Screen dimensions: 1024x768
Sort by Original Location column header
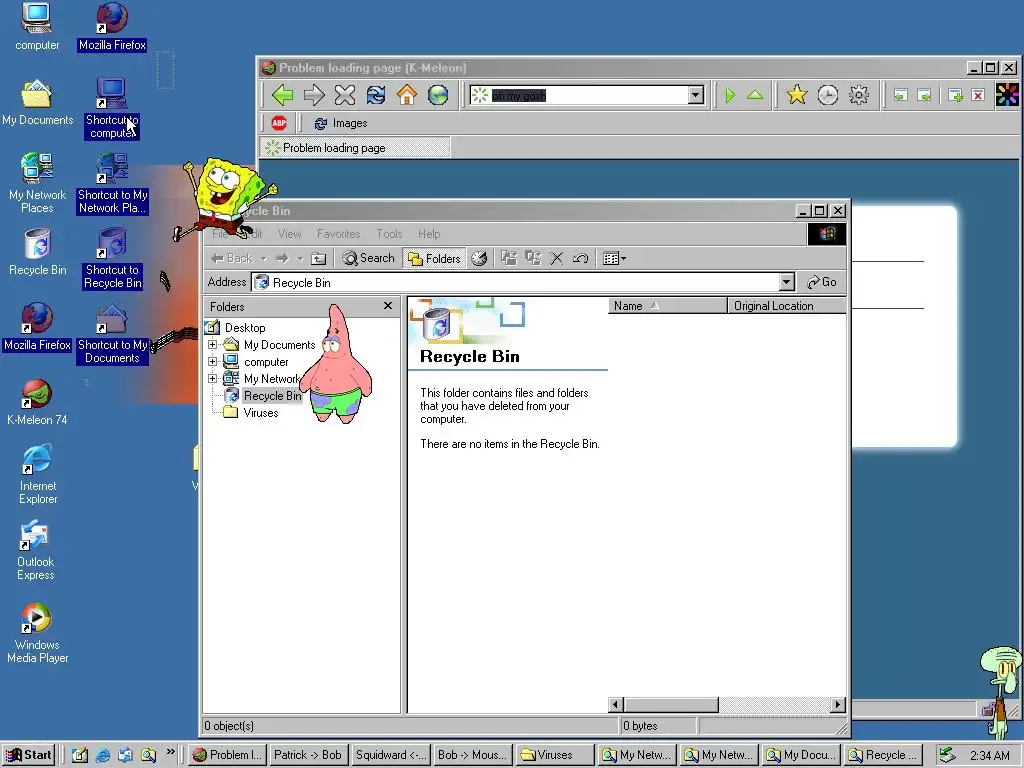[787, 306]
